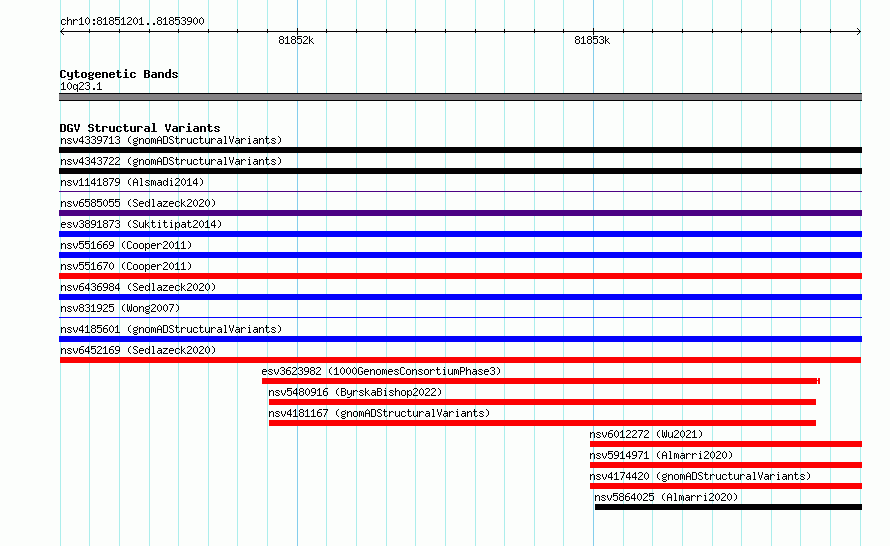Viewport: 890px width, 546px height.
Task: Select the purple bar under nsv6585055
Action: (x=460, y=213)
